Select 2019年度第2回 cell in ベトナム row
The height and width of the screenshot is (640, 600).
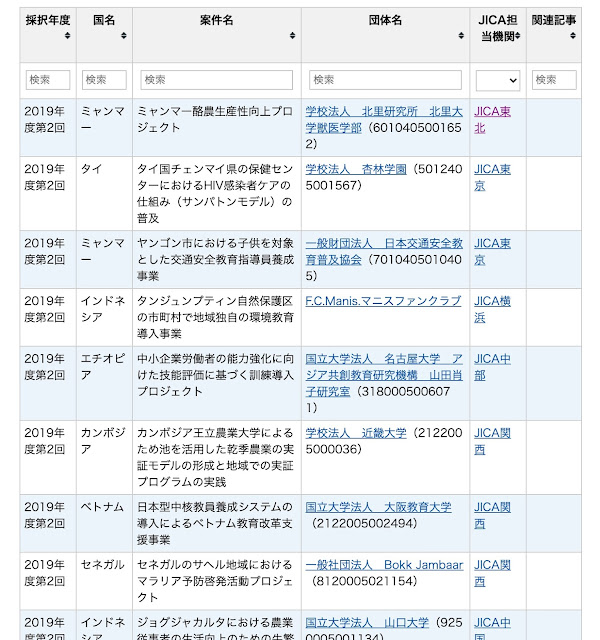click(48, 524)
